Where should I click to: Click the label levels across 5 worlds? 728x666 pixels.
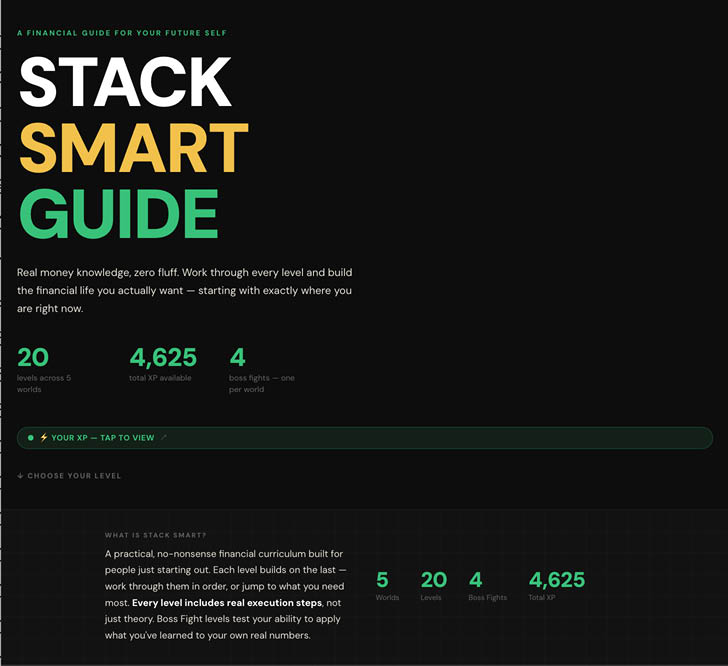pyautogui.click(x=44, y=384)
